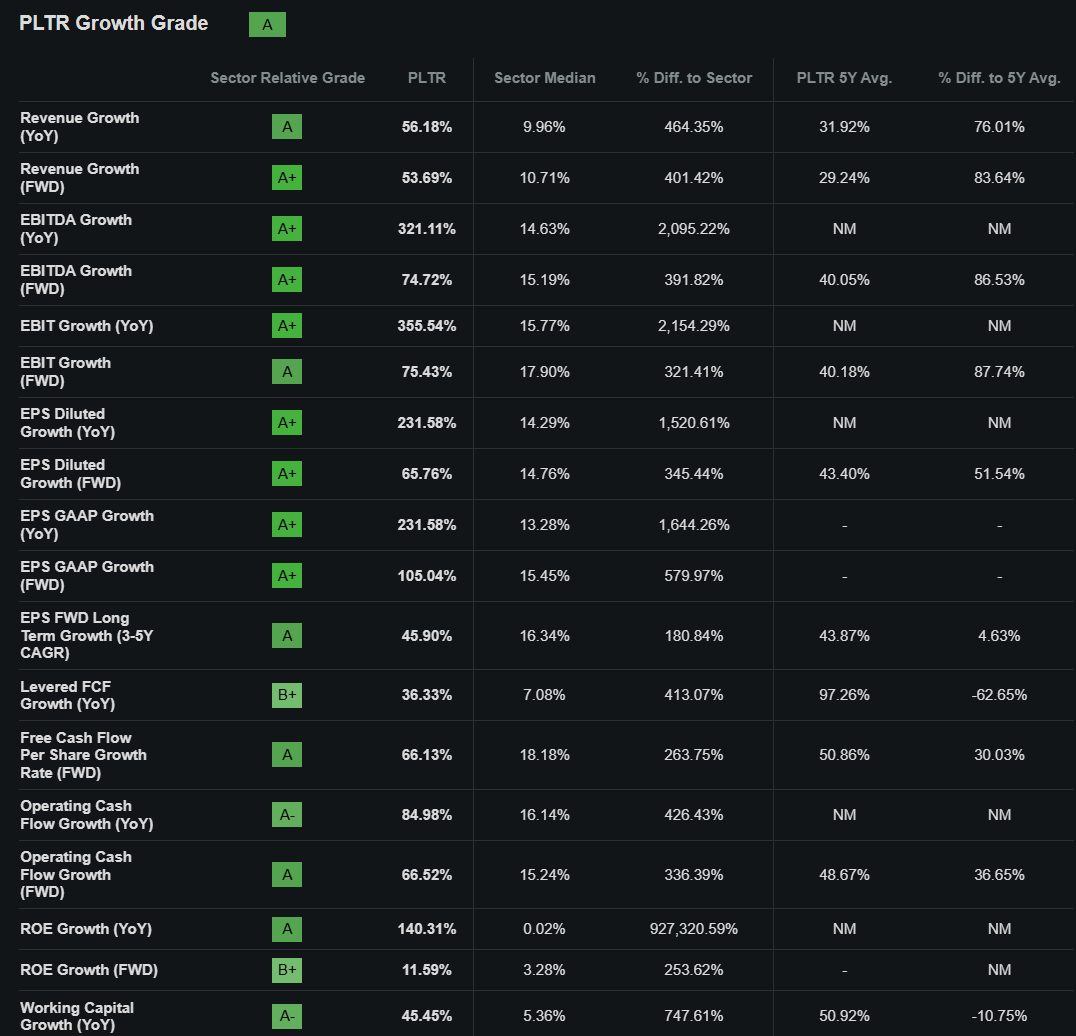This screenshot has width=1076, height=1036.
Task: Click the Sector Median column header
Action: 543,77
